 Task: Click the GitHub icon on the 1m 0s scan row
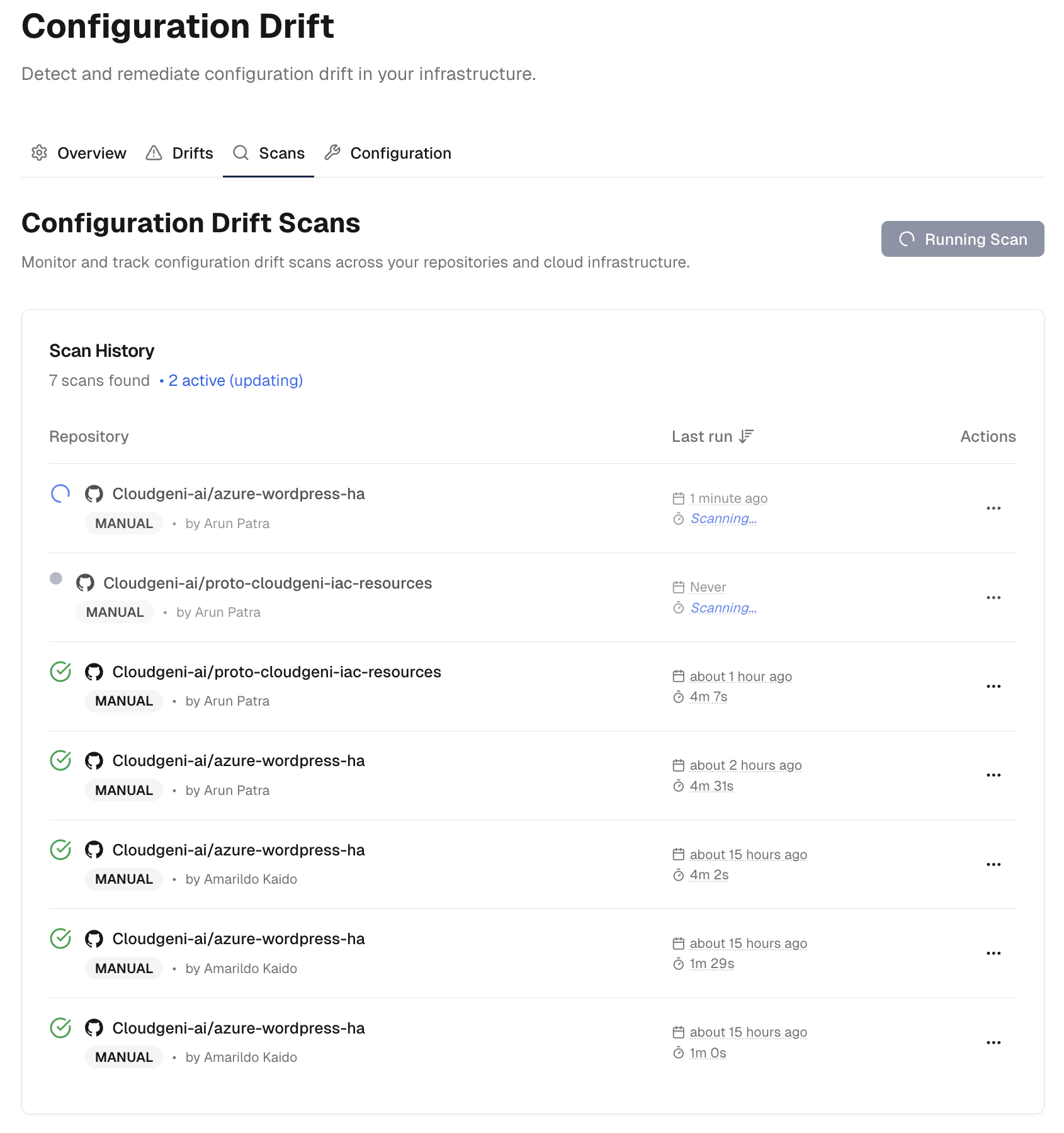click(x=94, y=1029)
